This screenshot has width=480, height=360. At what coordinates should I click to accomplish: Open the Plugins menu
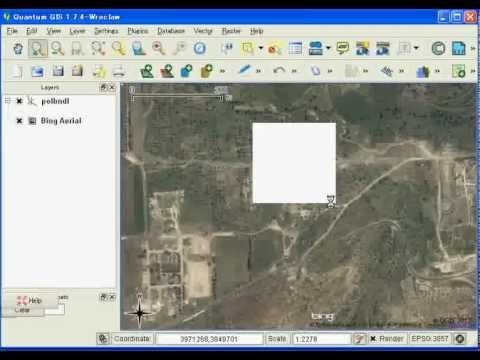(x=138, y=31)
